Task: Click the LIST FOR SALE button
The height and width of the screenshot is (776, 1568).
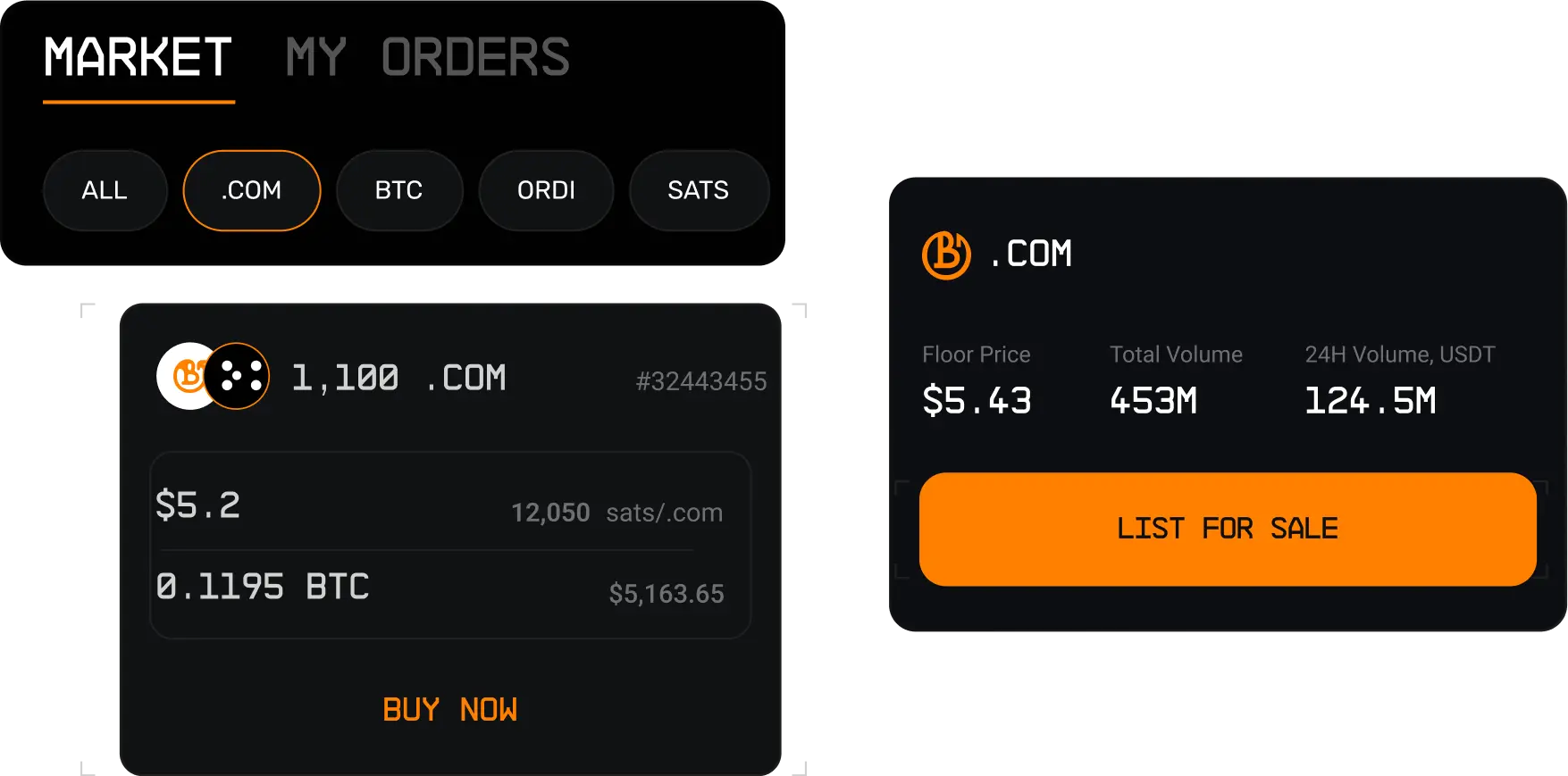Action: (x=1228, y=529)
